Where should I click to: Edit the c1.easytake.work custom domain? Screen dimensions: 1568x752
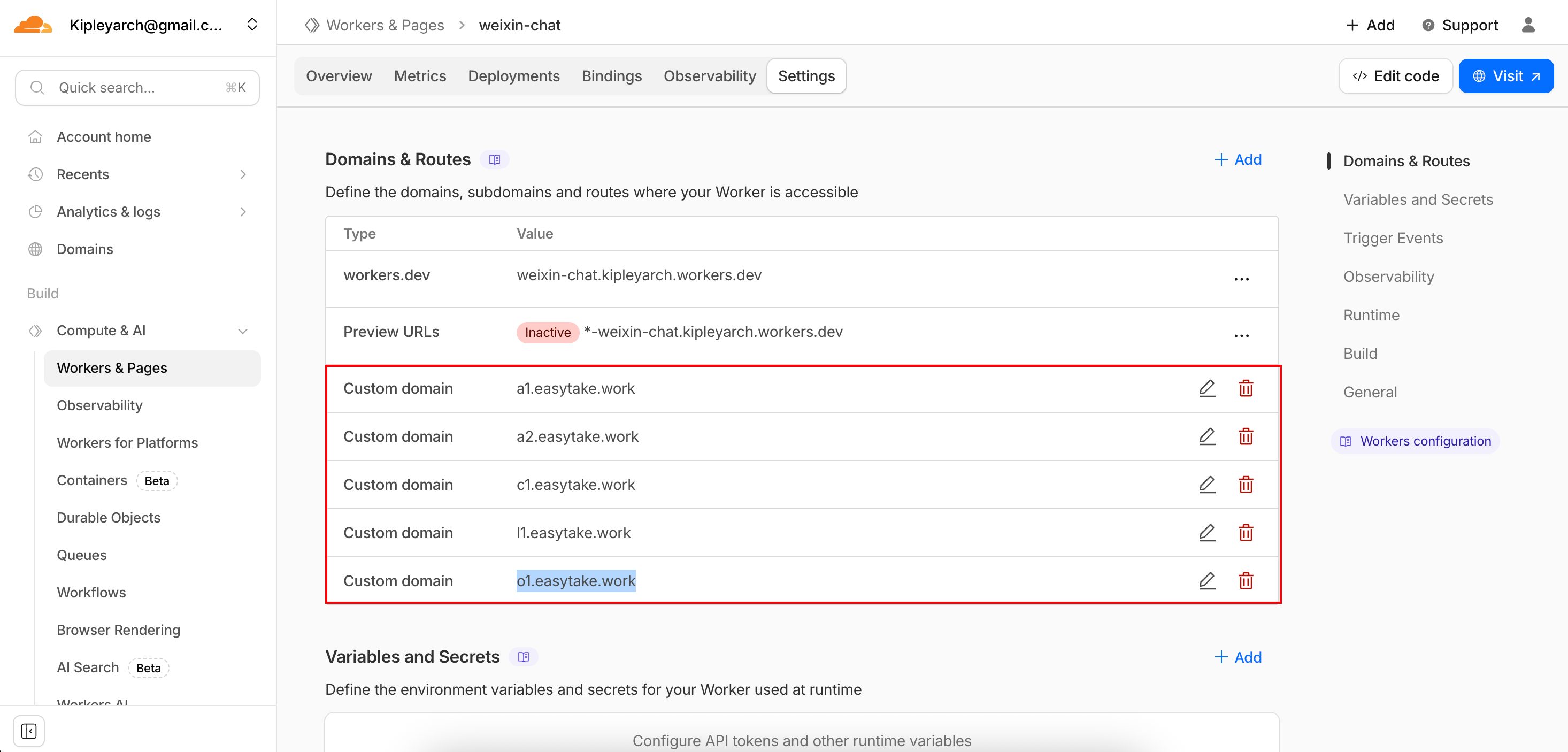point(1206,485)
